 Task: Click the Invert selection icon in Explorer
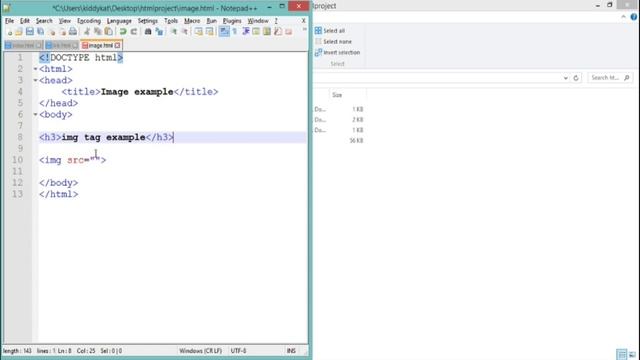tap(318, 52)
